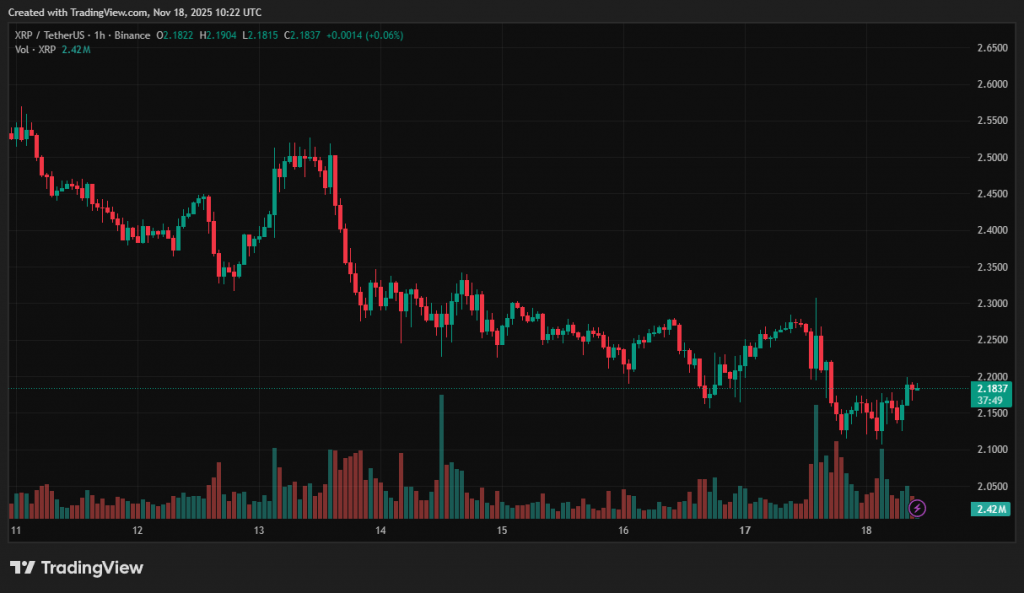Click the Created with TradingView.com text
This screenshot has height=593, width=1024.
point(134,12)
